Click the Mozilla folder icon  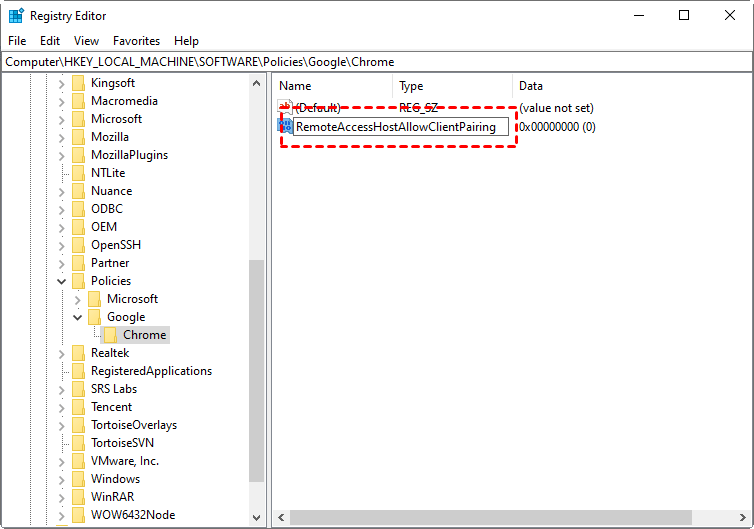[78, 137]
